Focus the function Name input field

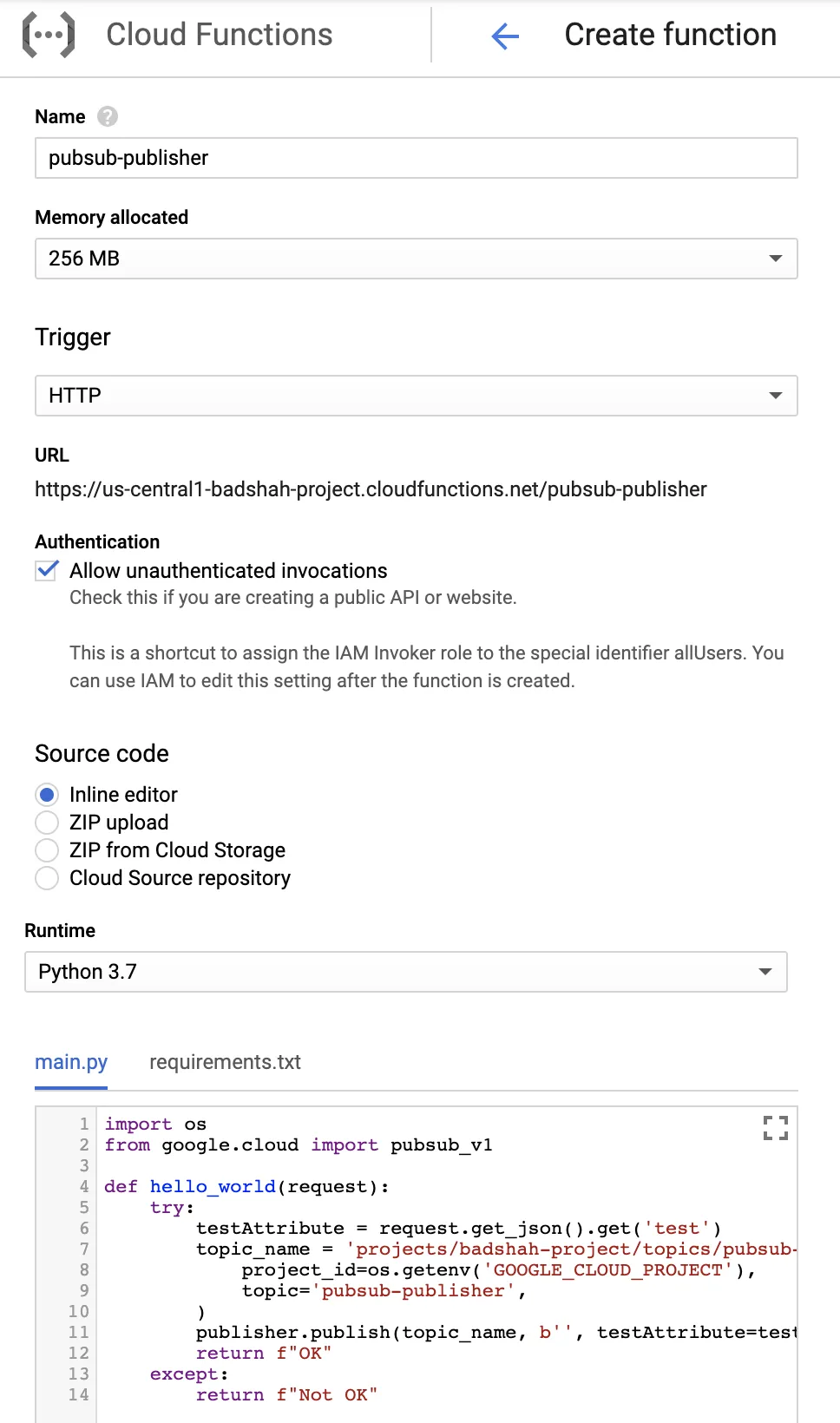416,158
